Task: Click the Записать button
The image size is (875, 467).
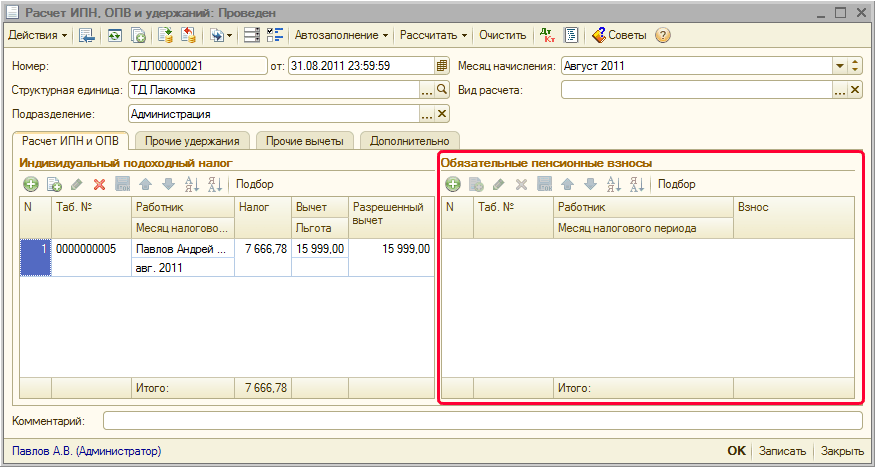Action: [782, 452]
